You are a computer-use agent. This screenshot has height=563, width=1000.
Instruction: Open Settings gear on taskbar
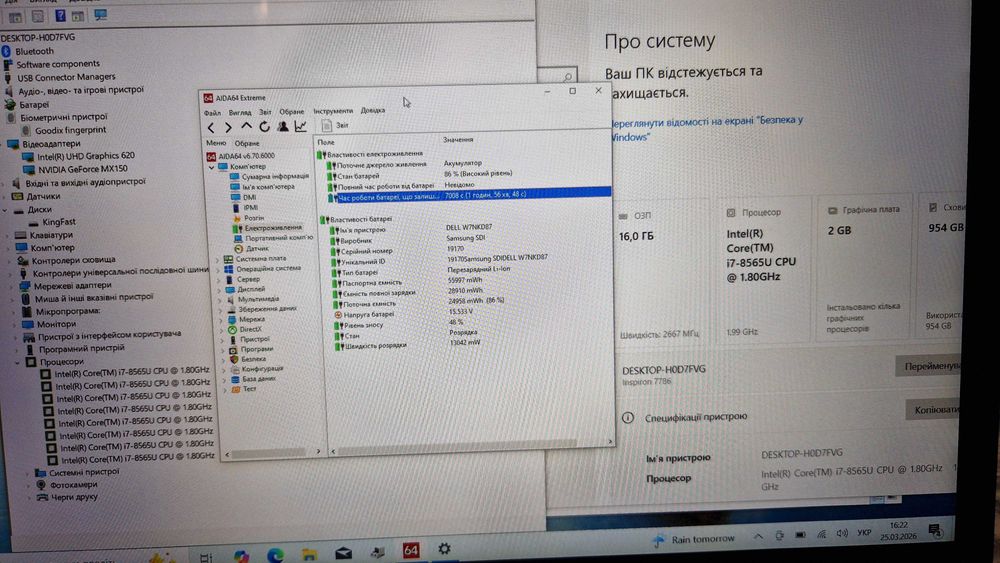pyautogui.click(x=445, y=548)
